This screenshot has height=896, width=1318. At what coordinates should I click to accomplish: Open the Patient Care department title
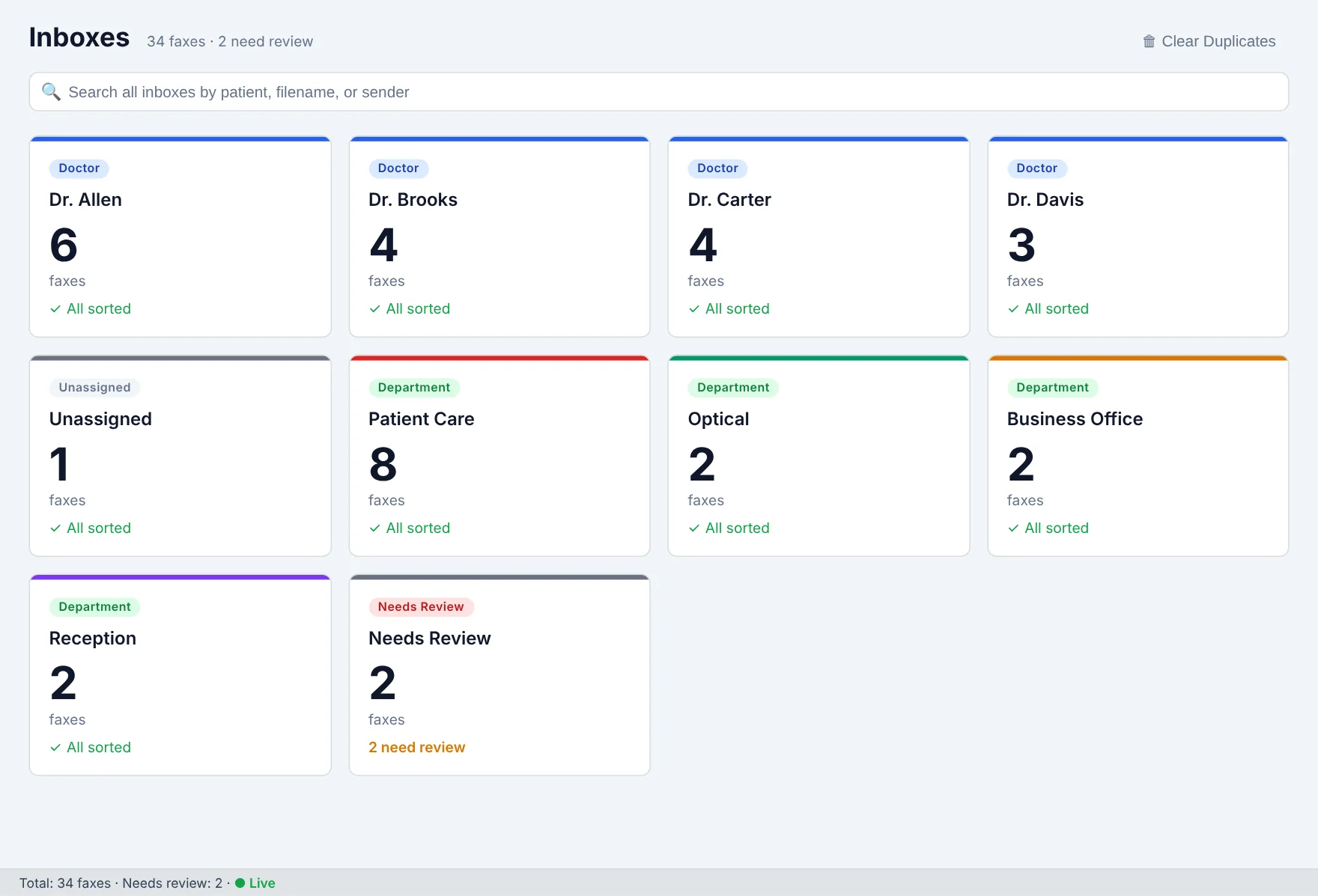(422, 419)
